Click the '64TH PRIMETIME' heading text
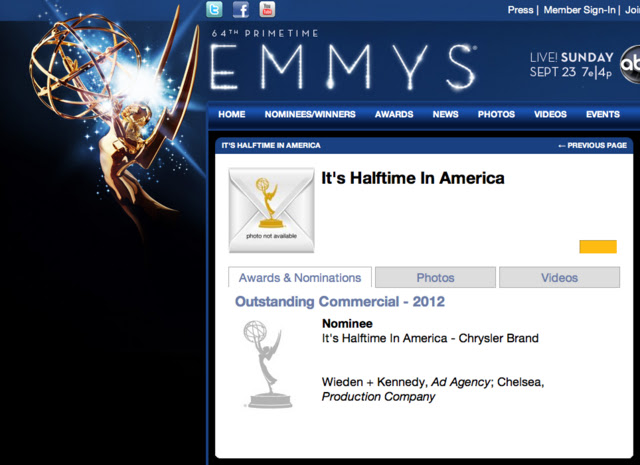 point(264,33)
